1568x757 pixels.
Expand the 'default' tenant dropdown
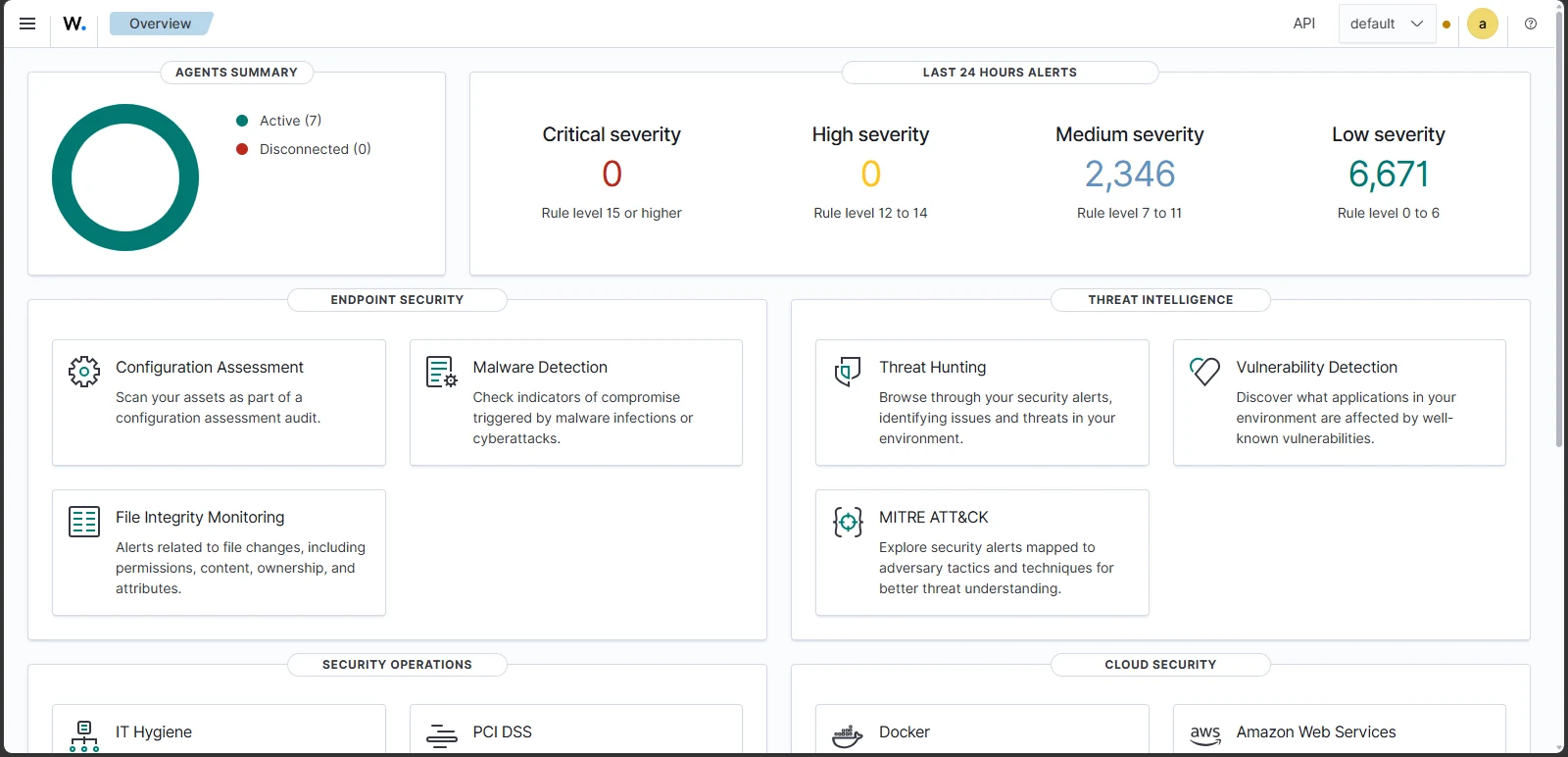click(x=1387, y=24)
